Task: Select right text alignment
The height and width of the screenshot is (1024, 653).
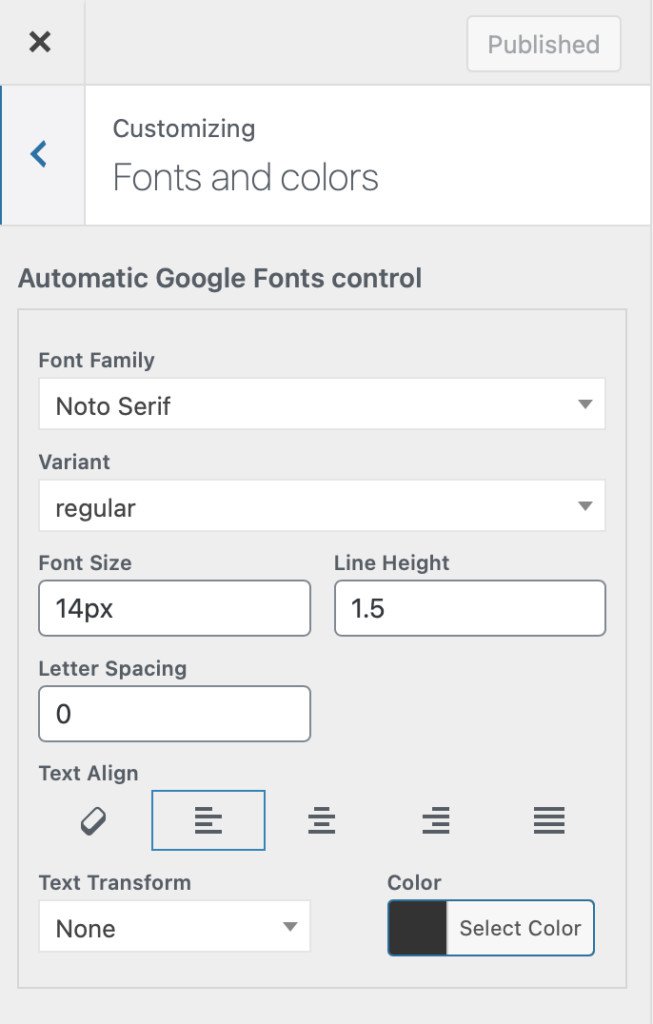Action: tap(435, 818)
